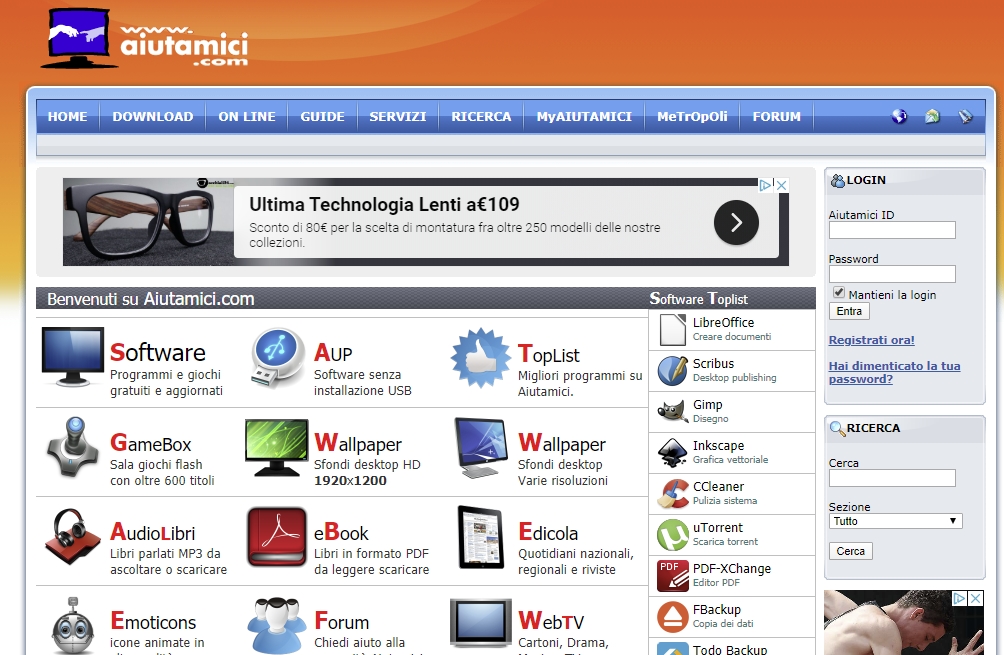
Task: Toggle the Mantieni la login checkbox
Action: (x=839, y=292)
